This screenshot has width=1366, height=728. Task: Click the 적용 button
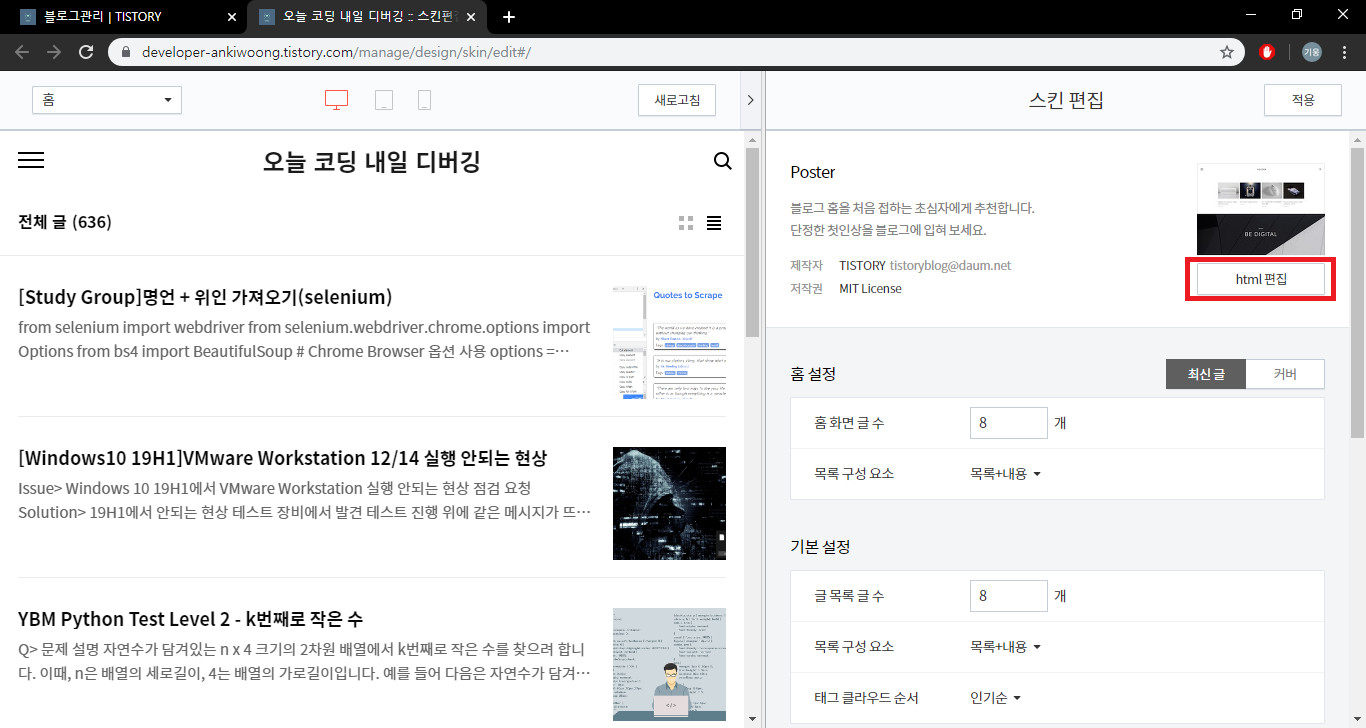coord(1303,100)
